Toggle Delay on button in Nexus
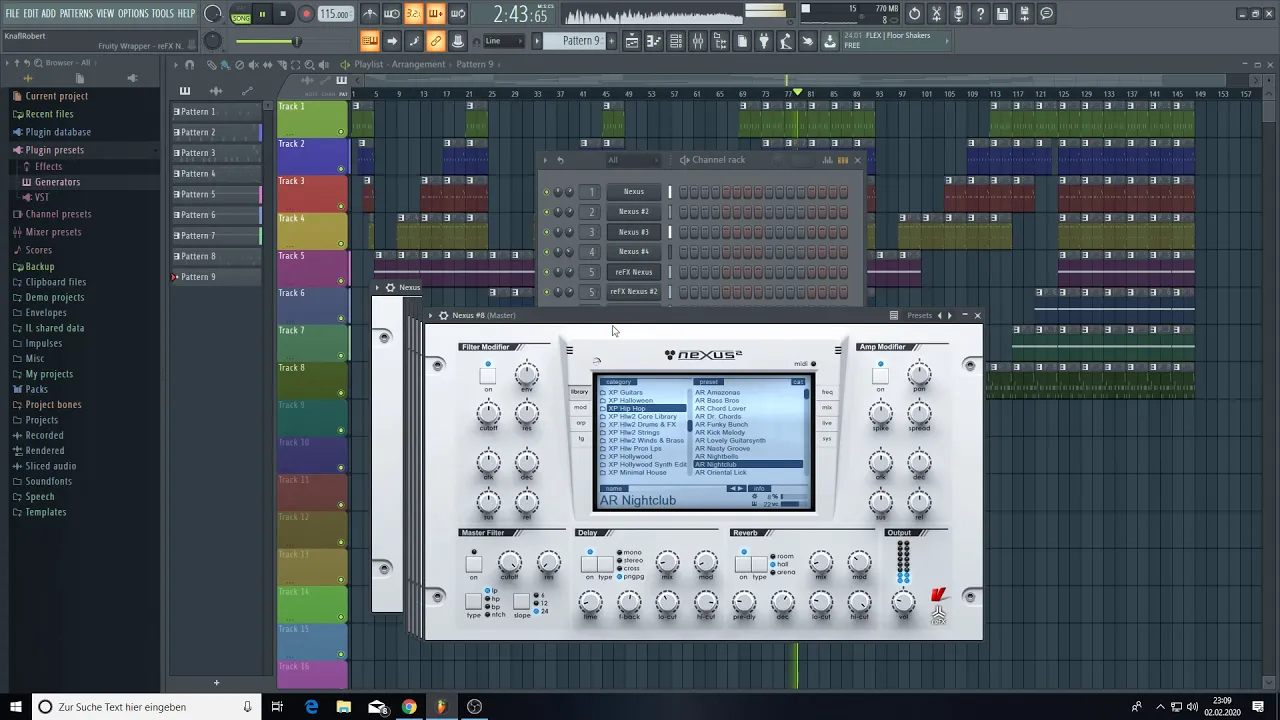This screenshot has width=1280, height=720. point(590,565)
